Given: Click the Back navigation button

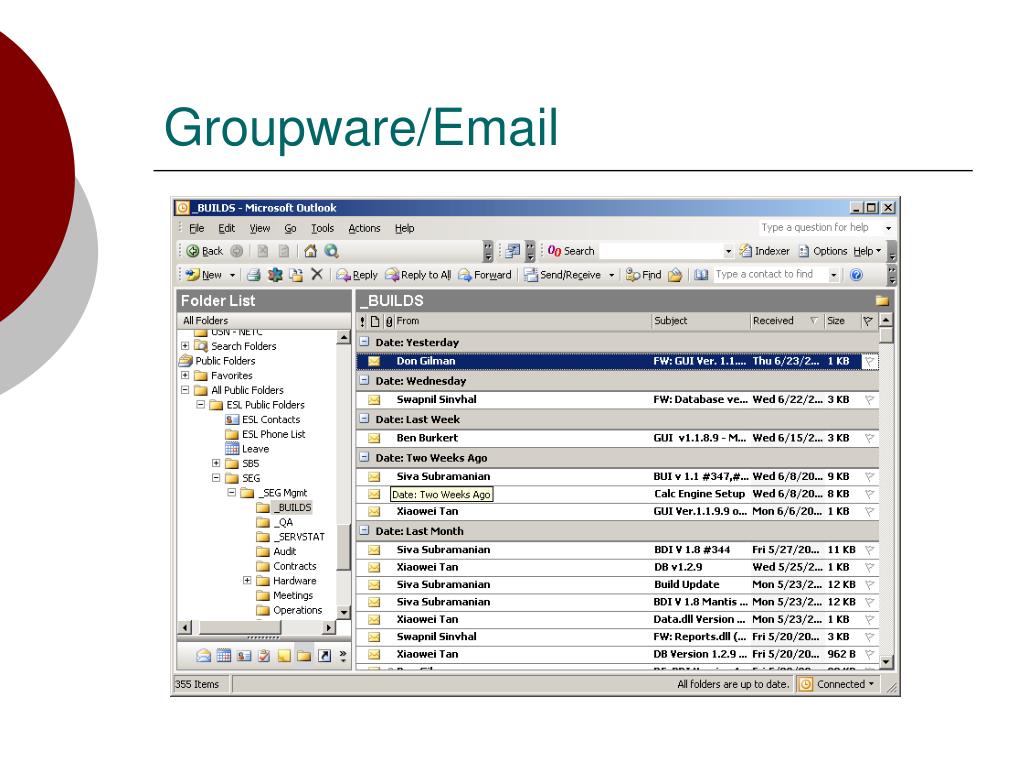Looking at the screenshot, I should 204,251.
